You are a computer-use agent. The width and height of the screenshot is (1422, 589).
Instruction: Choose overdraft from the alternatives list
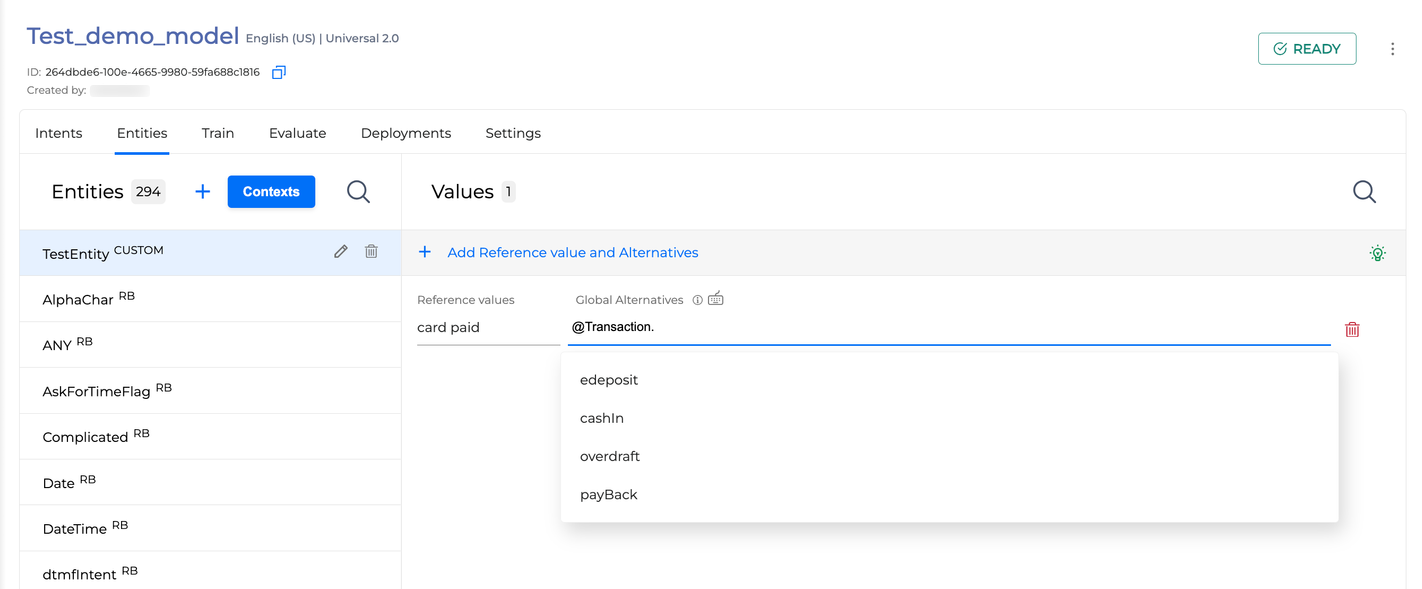[x=610, y=456]
